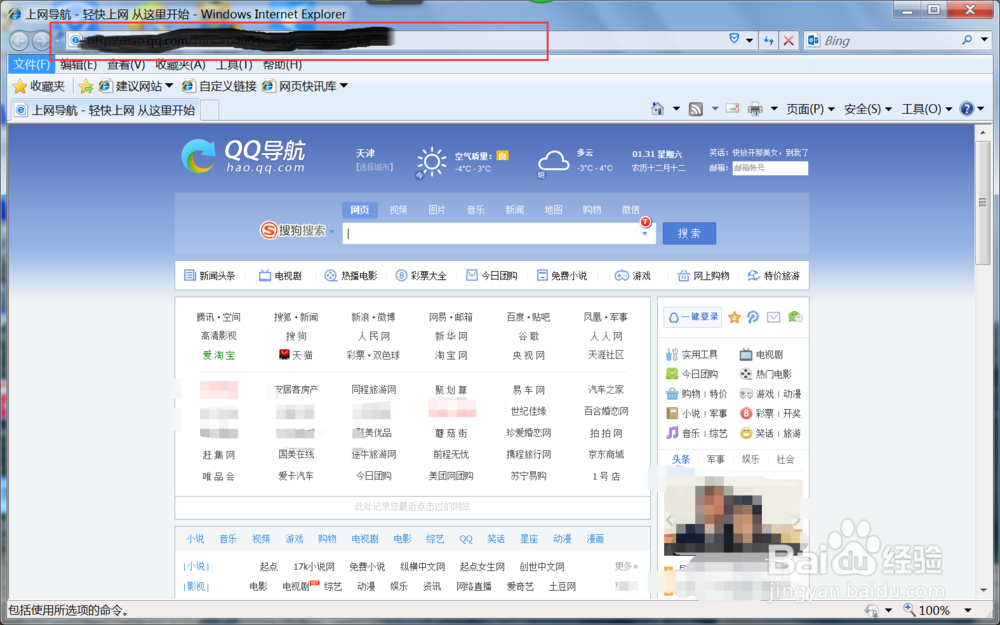Open Favorites (收藏夹) star button
1000x625 pixels.
tap(39, 86)
